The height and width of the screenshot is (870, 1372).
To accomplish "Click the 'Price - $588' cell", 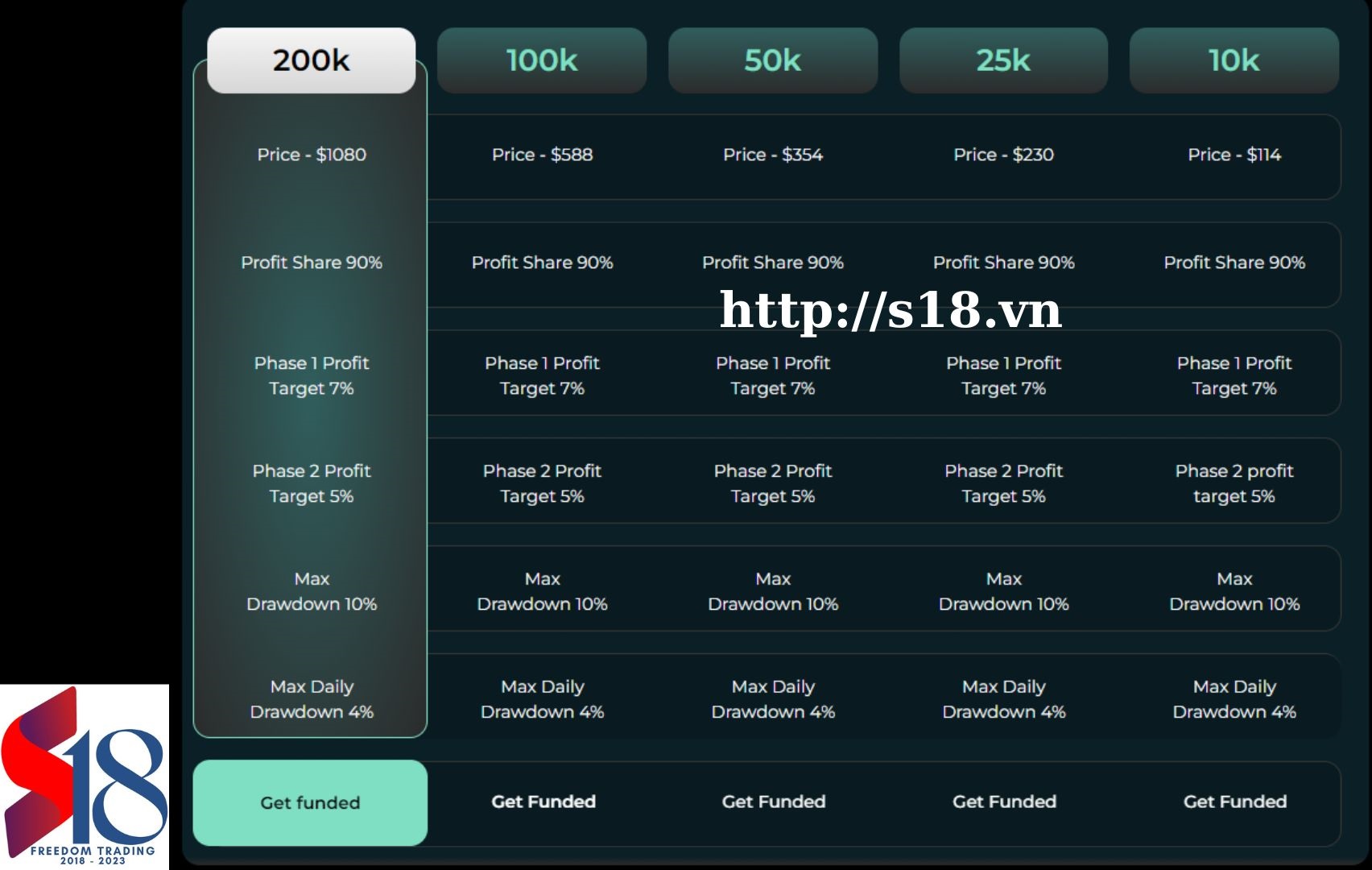I will point(542,155).
